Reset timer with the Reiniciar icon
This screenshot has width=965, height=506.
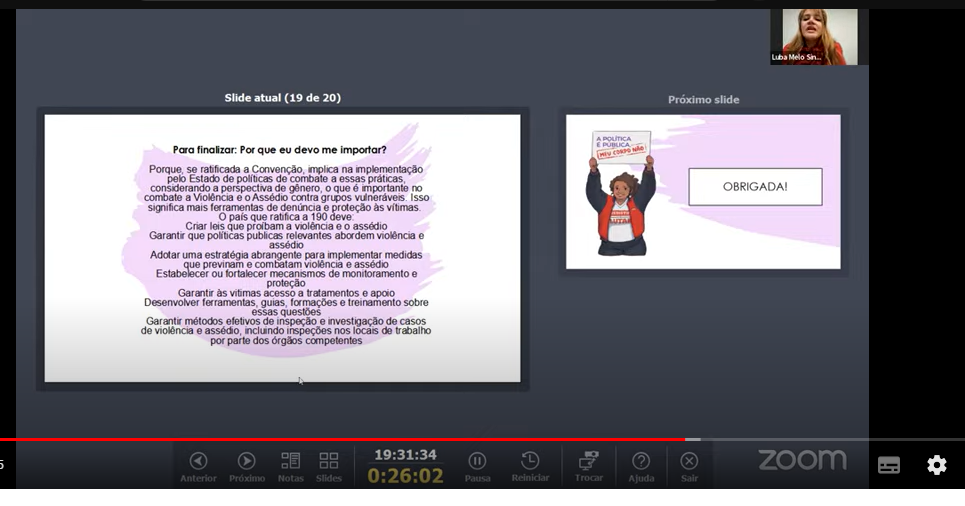(530, 461)
